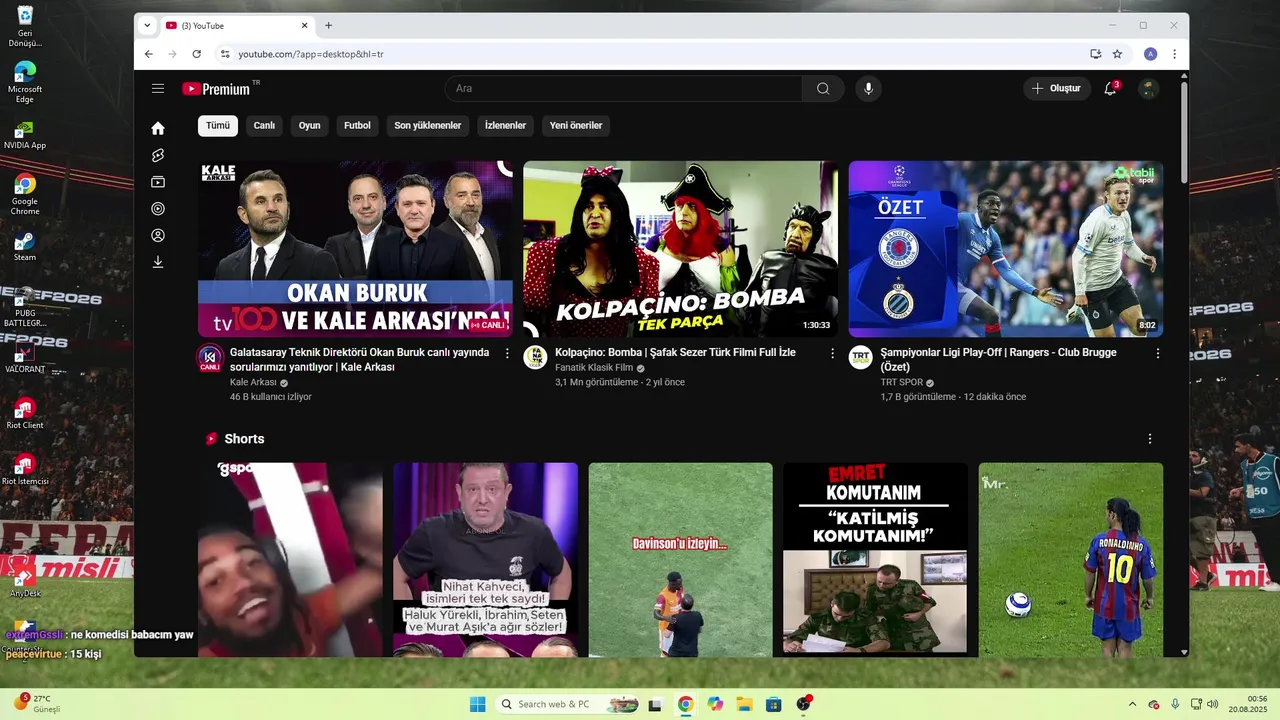Click the taskbar Search web & PC box
Viewport: 1280px width, 720px height.
pos(568,704)
